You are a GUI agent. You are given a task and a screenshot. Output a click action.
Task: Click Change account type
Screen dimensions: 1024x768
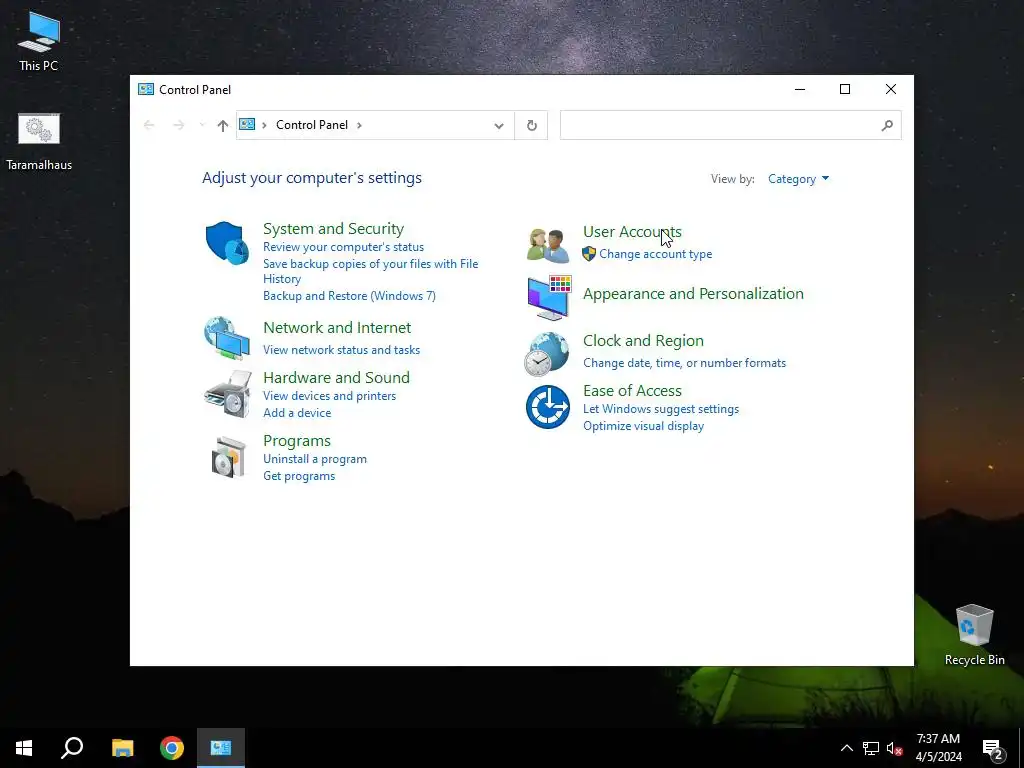[x=656, y=254]
